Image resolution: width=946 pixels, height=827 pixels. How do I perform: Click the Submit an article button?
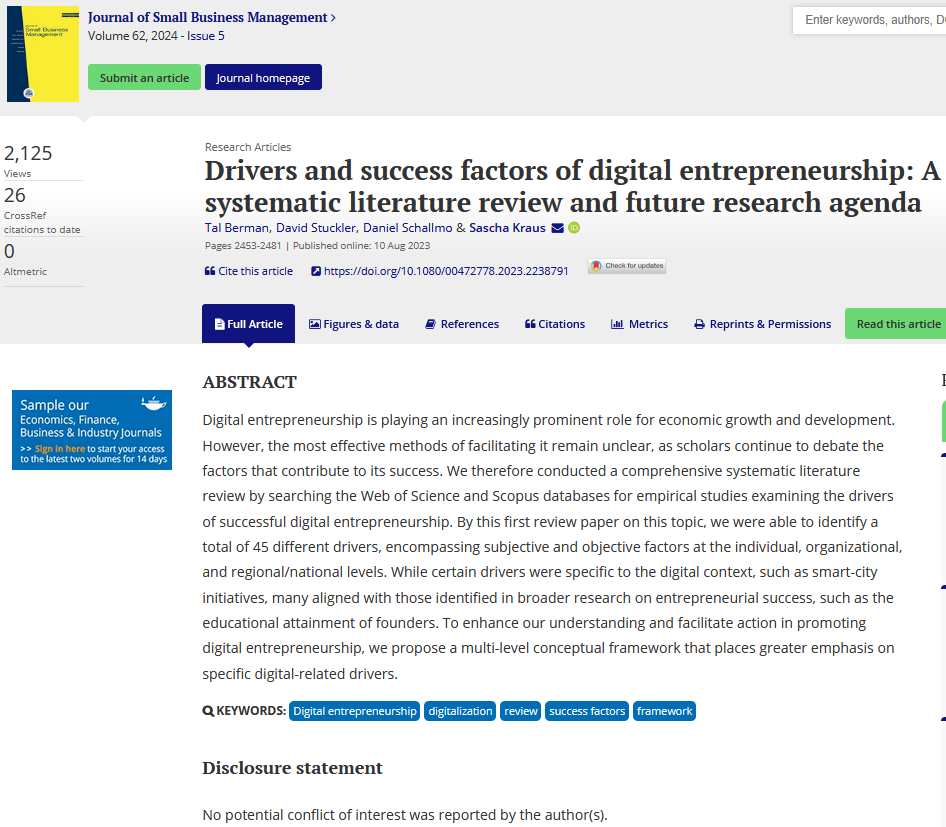[x=144, y=77]
